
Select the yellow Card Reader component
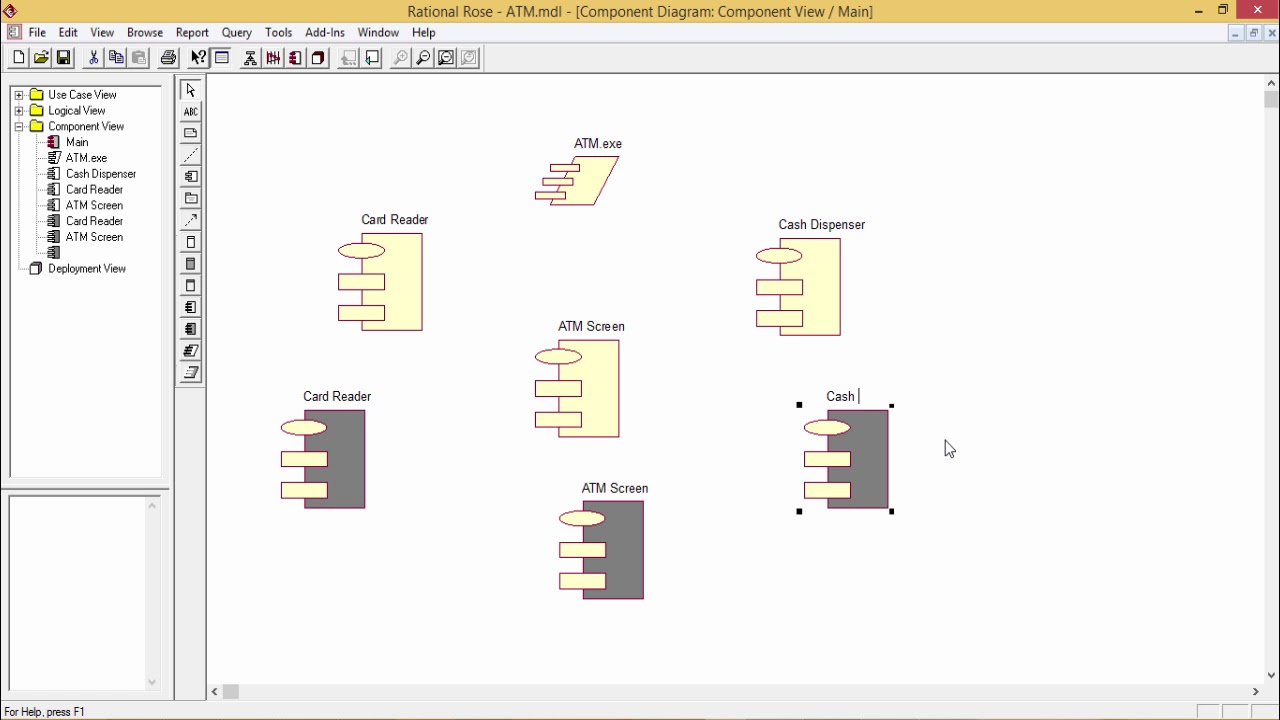[x=381, y=281]
